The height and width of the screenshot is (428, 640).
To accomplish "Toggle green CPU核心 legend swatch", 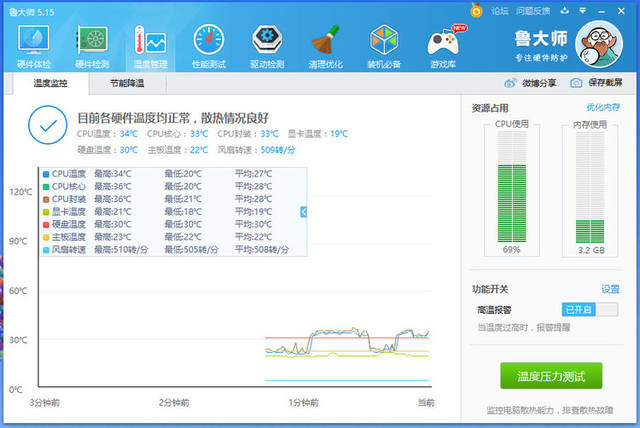I will pyautogui.click(x=46, y=187).
